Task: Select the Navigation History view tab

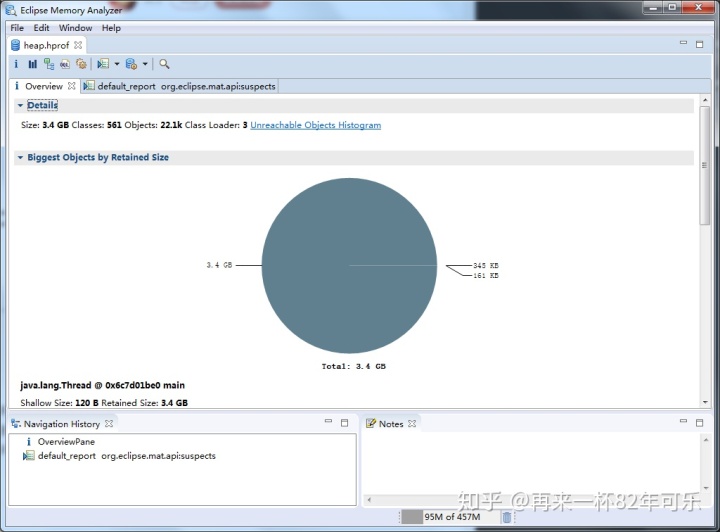Action: (x=61, y=424)
